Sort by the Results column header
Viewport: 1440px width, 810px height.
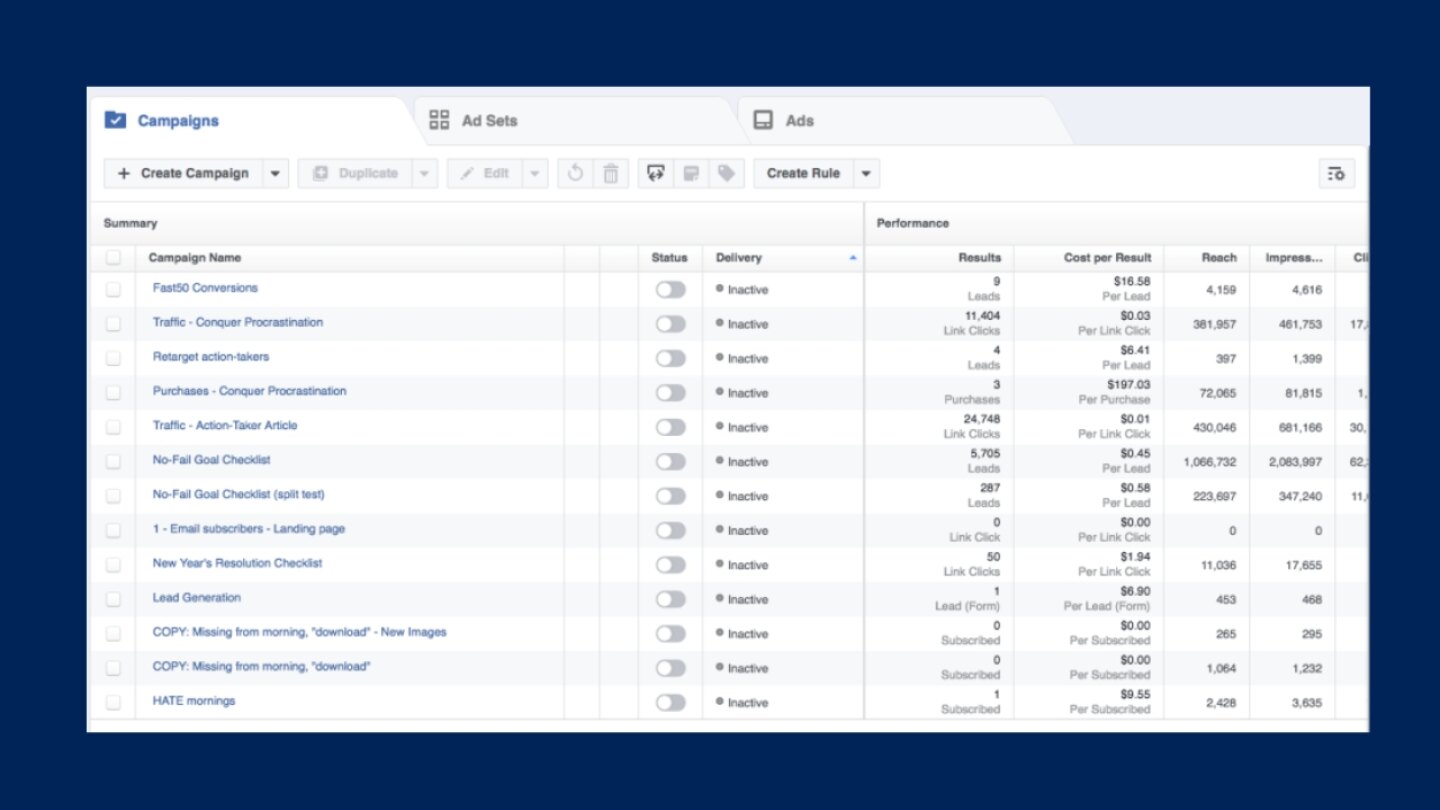(979, 258)
